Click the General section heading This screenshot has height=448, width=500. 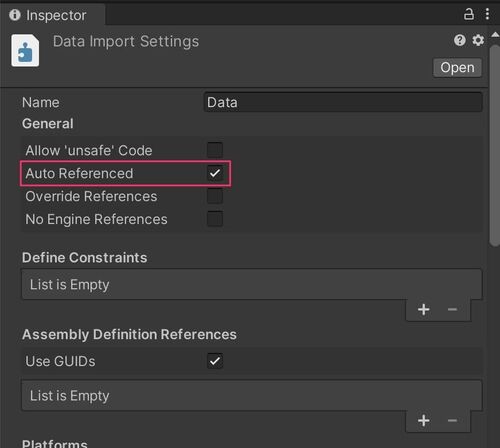48,124
